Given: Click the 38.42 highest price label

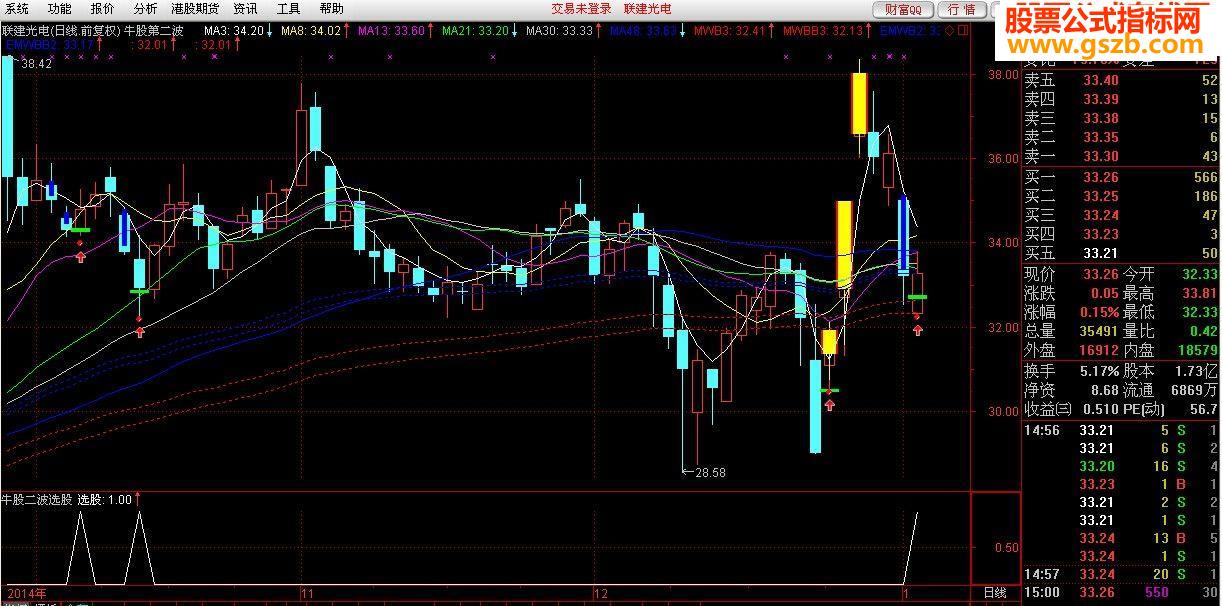Looking at the screenshot, I should point(35,63).
